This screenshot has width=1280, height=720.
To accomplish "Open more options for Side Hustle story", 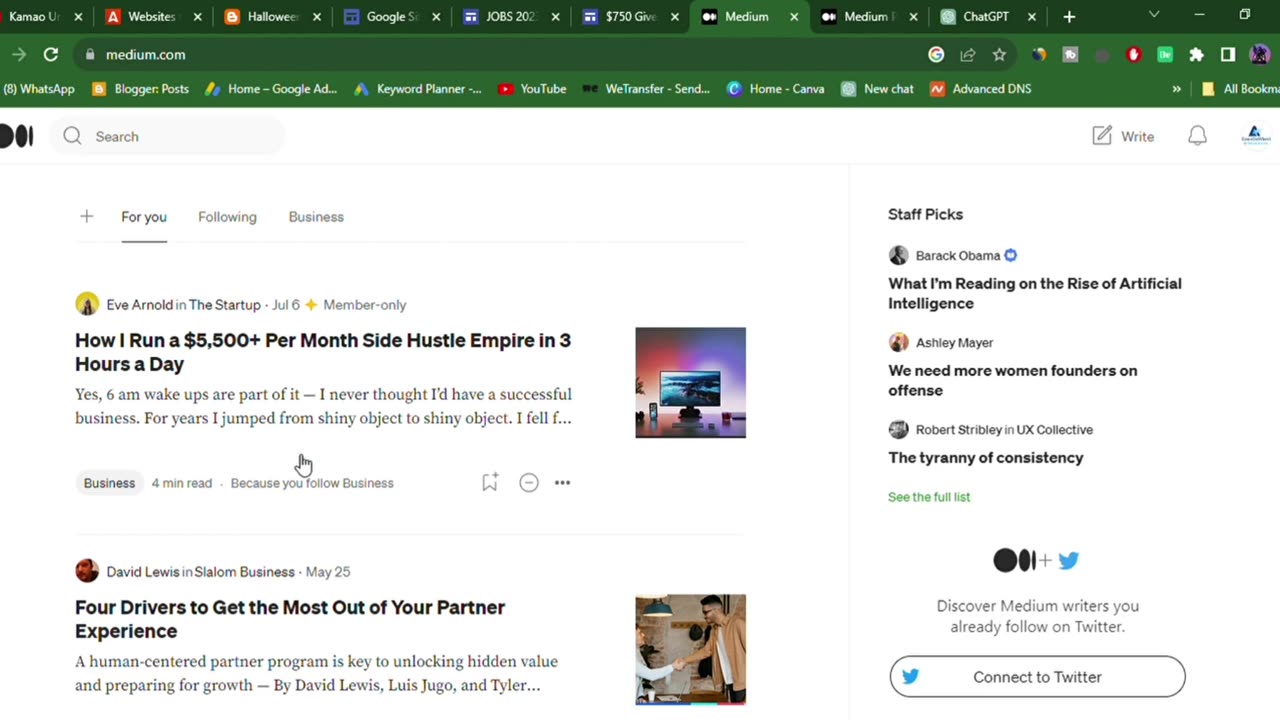I will click(x=562, y=483).
